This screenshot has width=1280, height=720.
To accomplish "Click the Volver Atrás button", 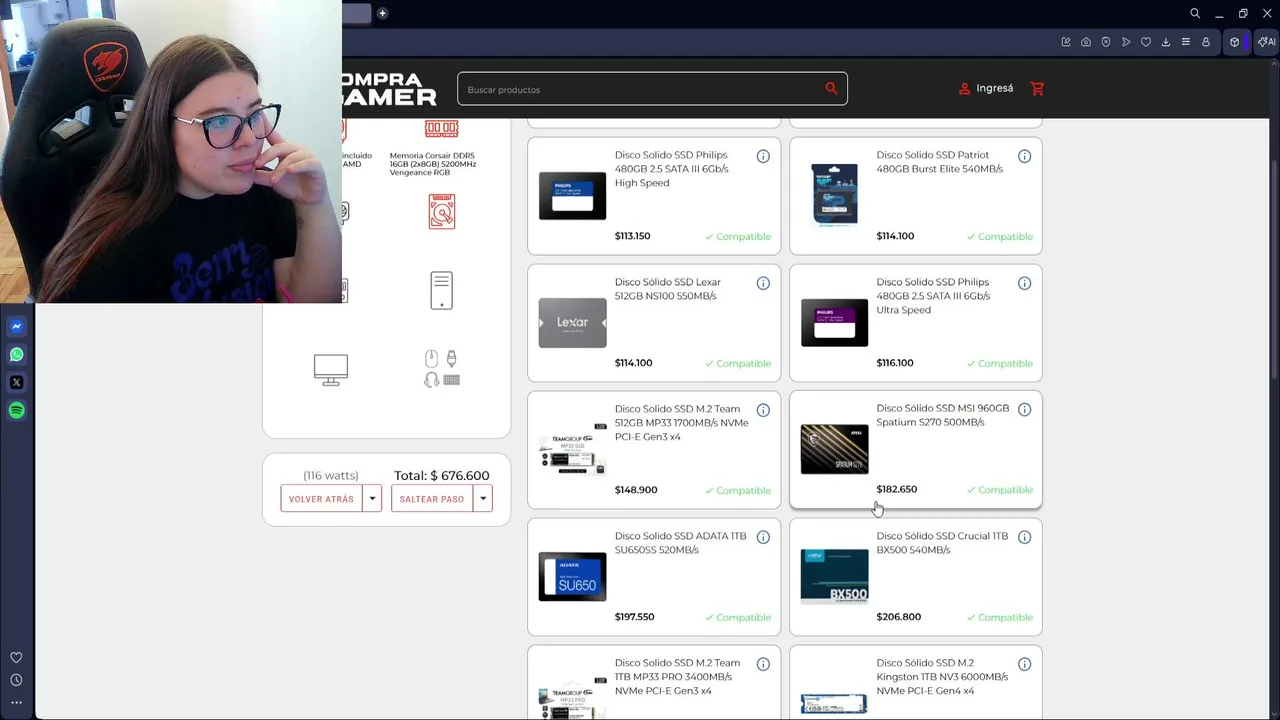I will [321, 498].
